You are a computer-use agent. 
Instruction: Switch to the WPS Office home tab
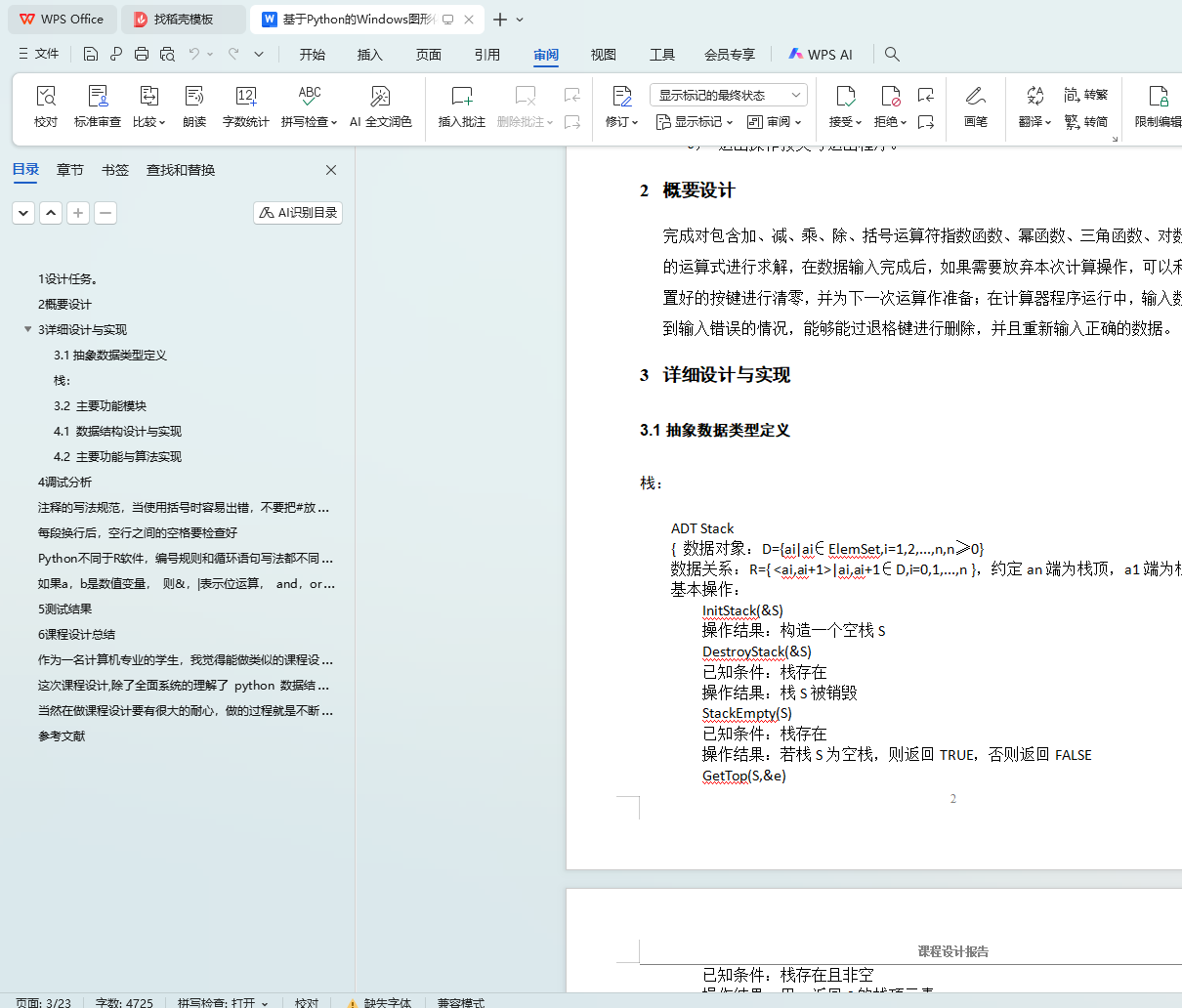tap(63, 20)
